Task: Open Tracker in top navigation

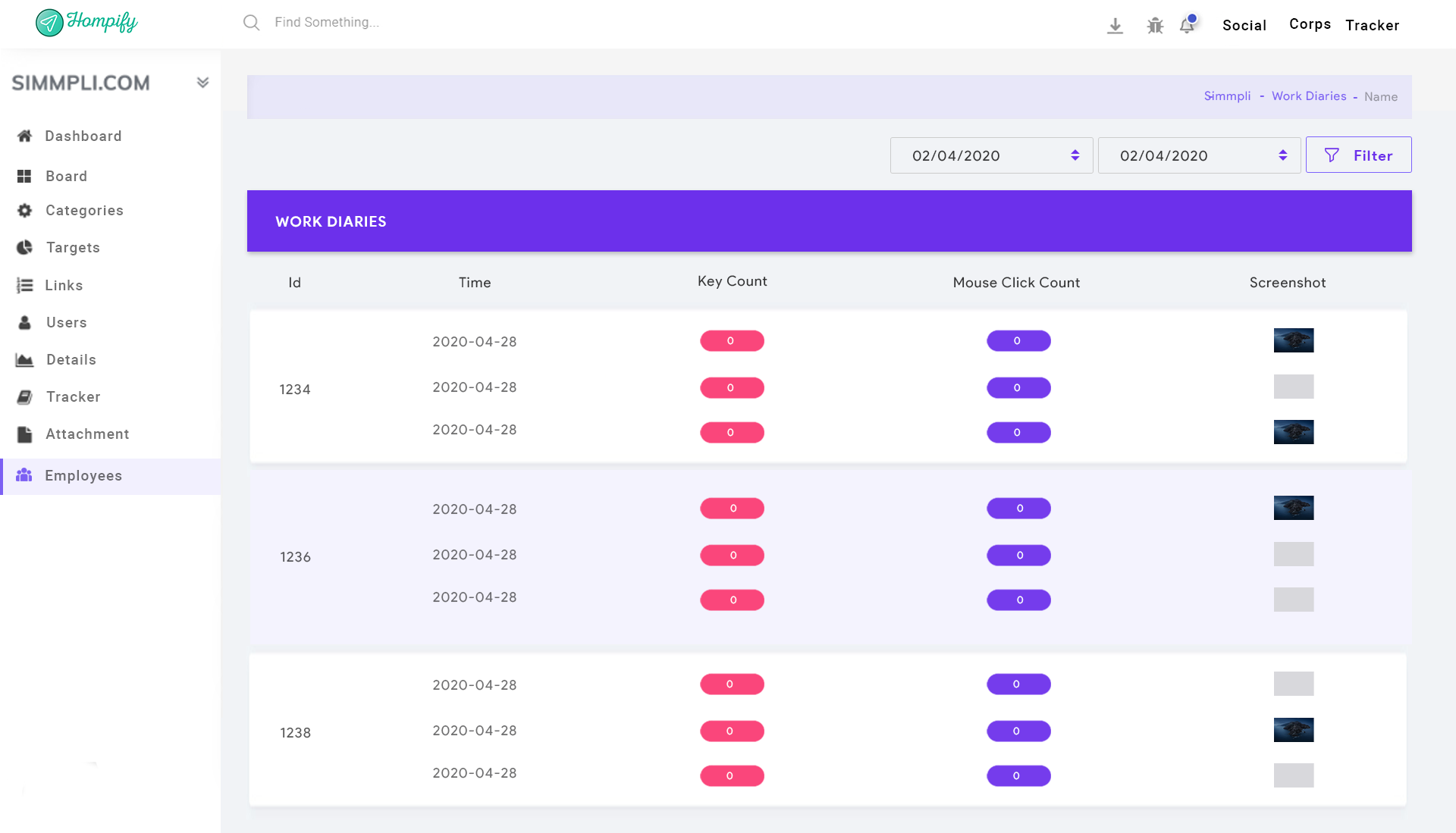Action: coord(1372,25)
